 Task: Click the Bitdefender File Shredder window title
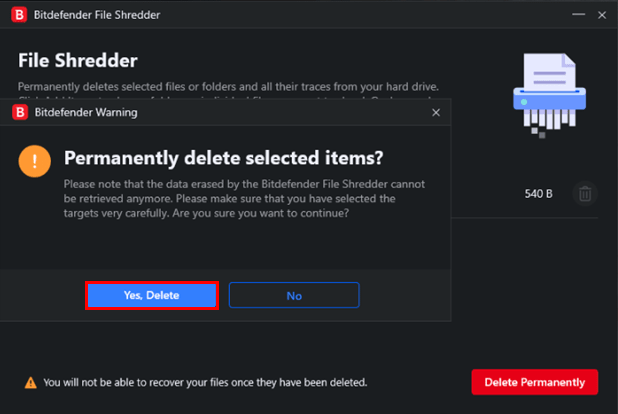97,15
